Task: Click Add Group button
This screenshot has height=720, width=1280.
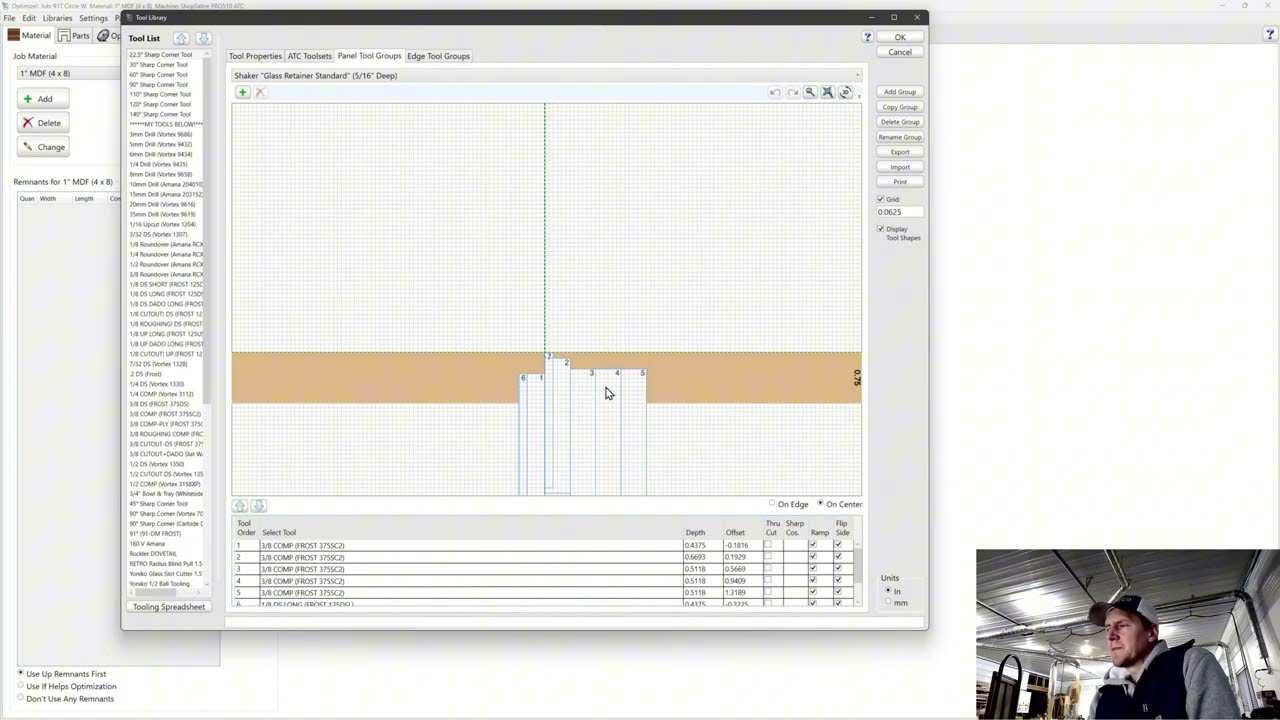Action: coord(900,92)
